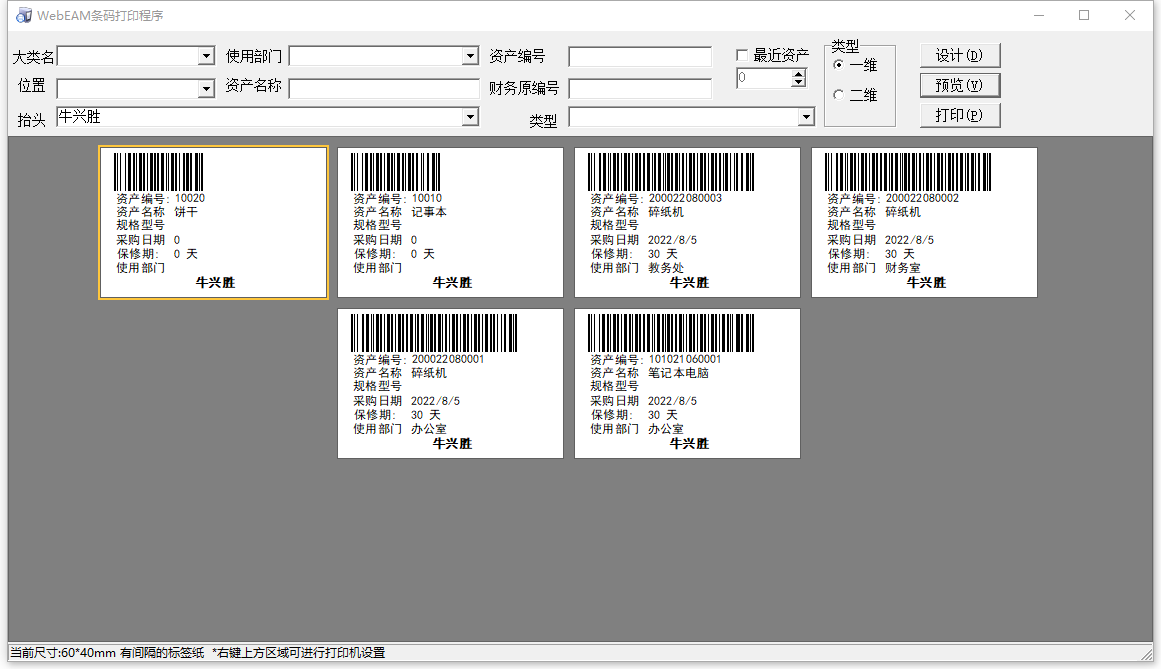
Task: Click the 预览(V) button
Action: (x=959, y=85)
